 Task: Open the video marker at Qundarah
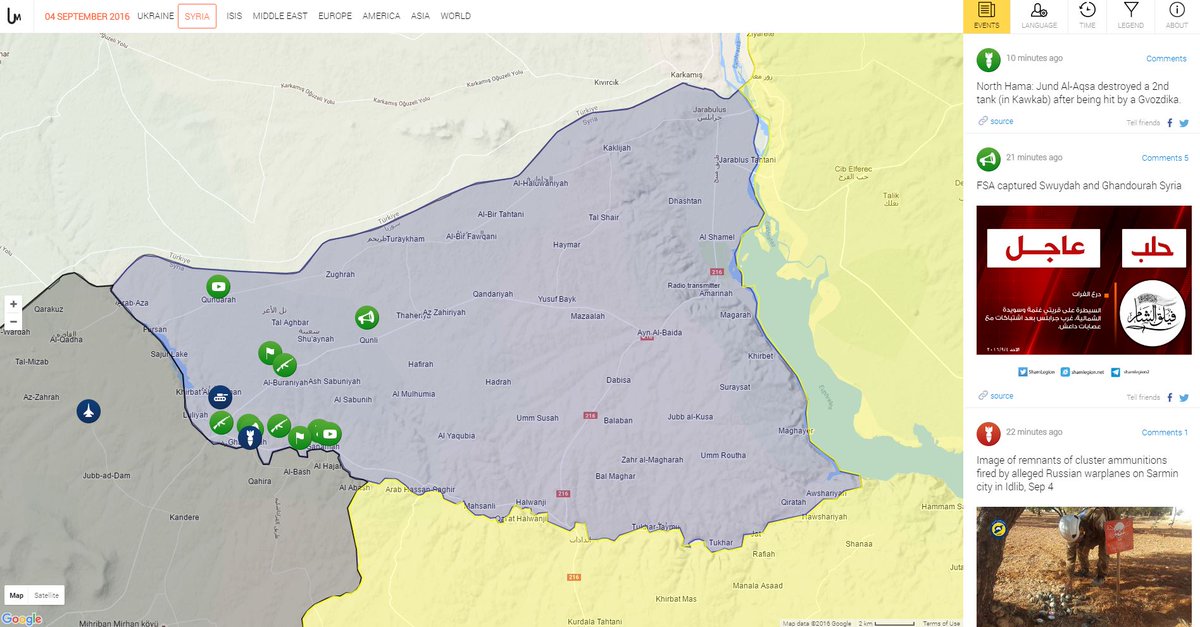tap(218, 287)
